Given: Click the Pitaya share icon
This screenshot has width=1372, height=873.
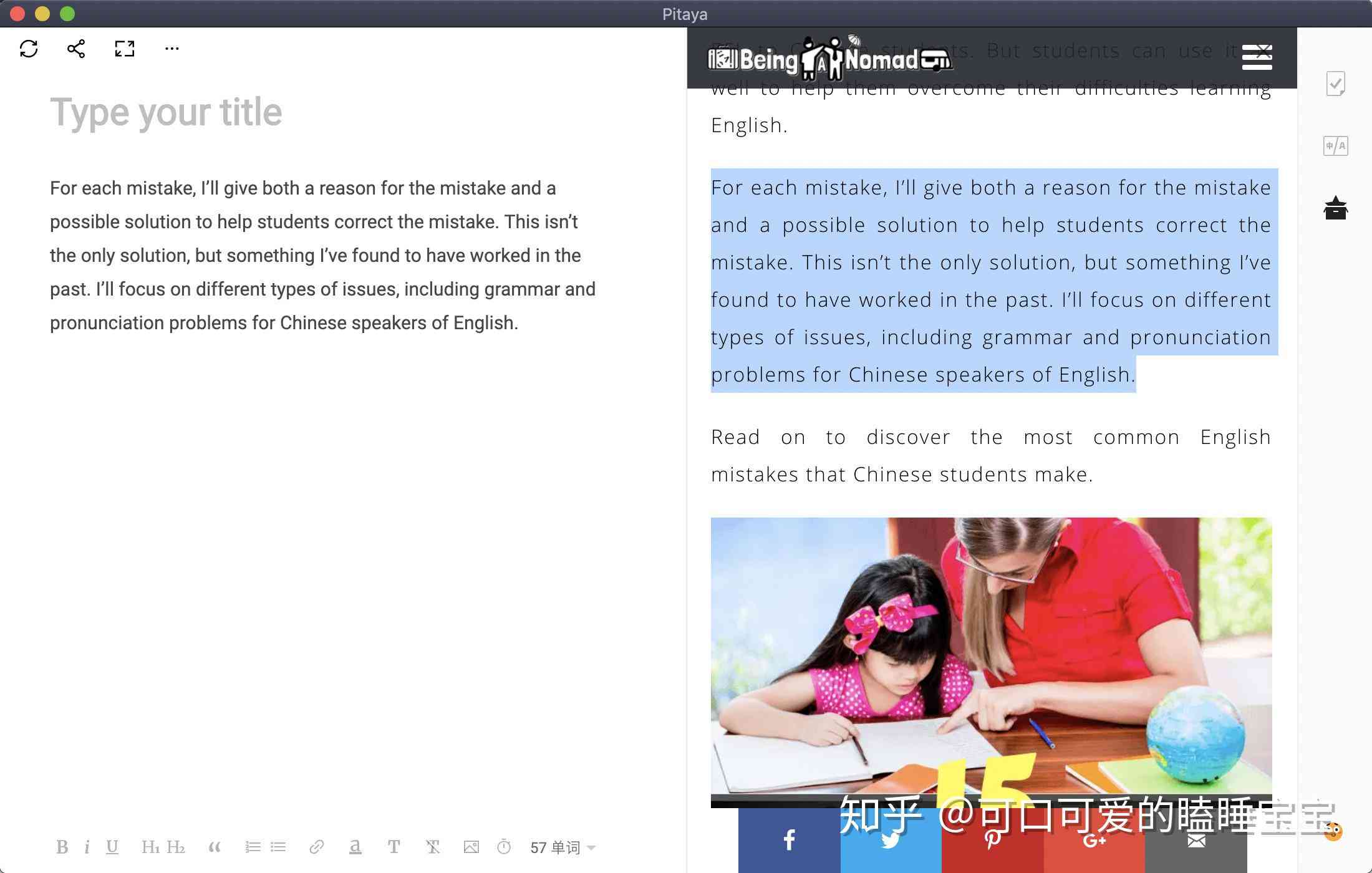Looking at the screenshot, I should pos(75,48).
